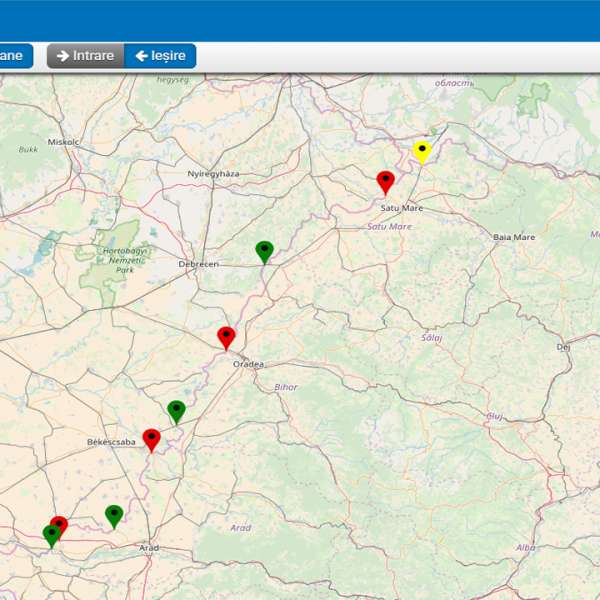Click the black Satu Mare city label
Viewport: 600px width, 600px height.
coord(402,208)
